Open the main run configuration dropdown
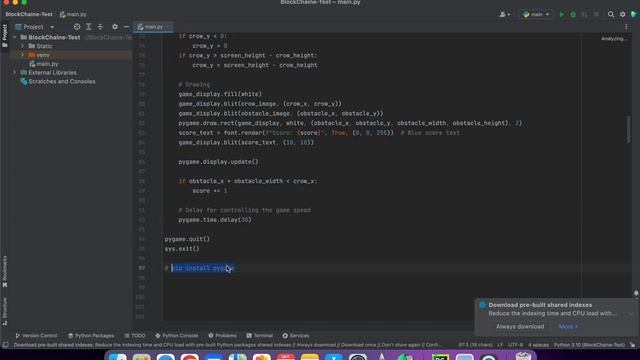The height and width of the screenshot is (360, 640). tap(536, 14)
